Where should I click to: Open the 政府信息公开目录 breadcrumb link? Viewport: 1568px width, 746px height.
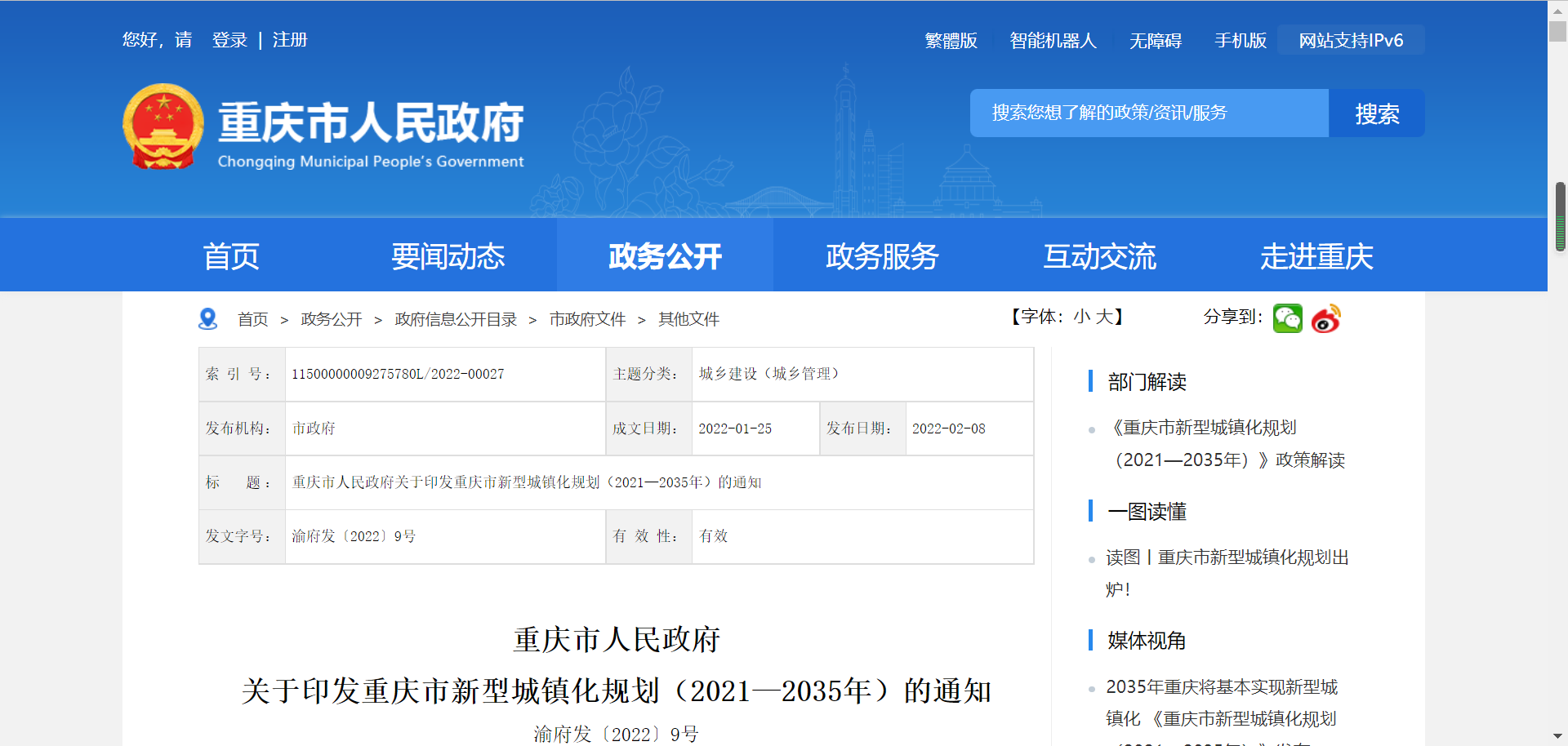456,319
